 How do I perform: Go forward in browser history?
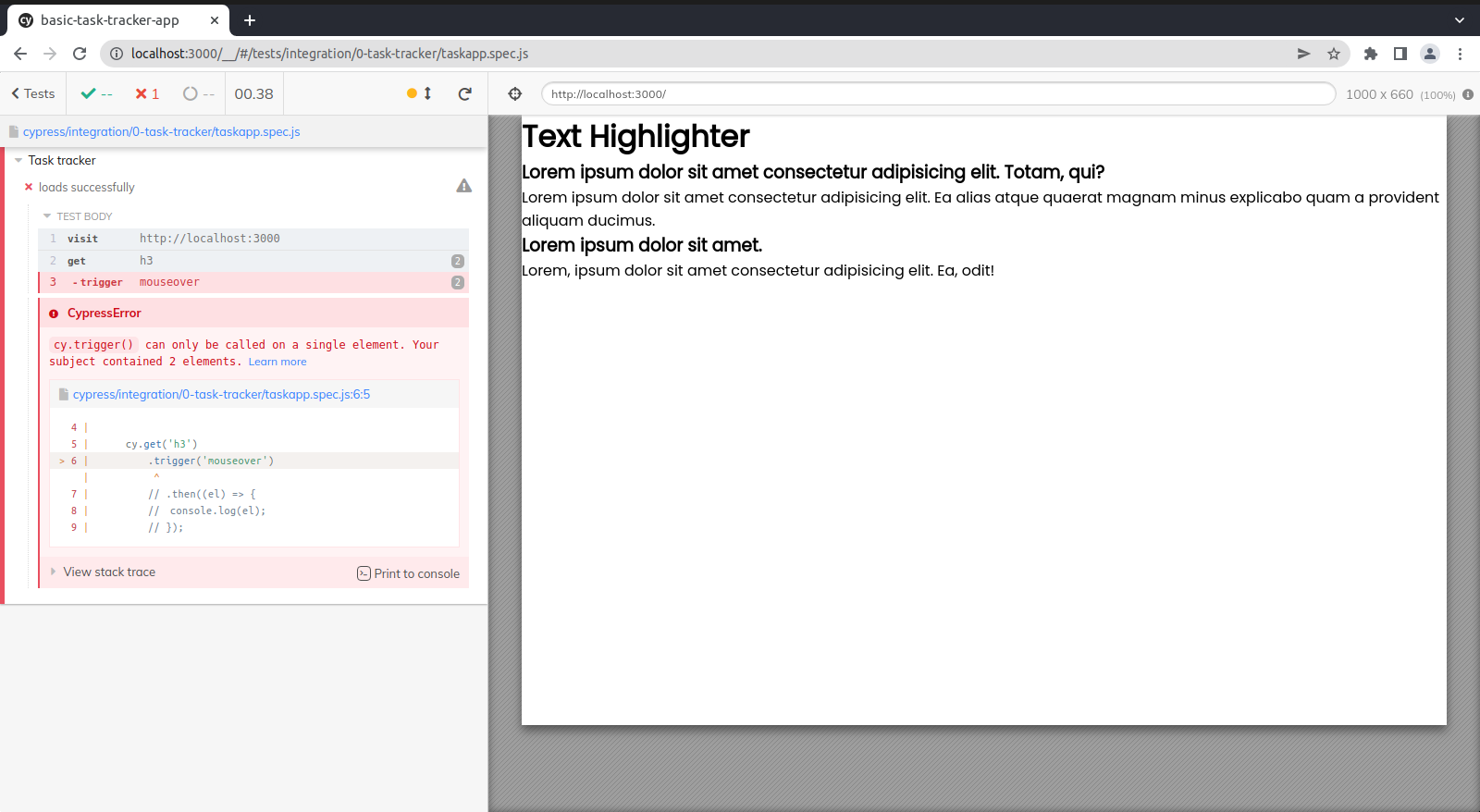50,54
